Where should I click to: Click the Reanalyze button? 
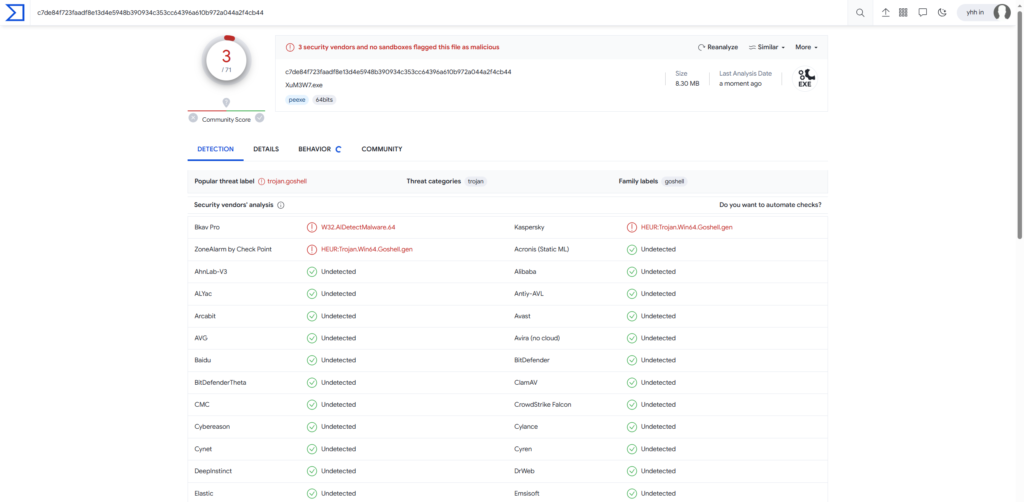718,47
